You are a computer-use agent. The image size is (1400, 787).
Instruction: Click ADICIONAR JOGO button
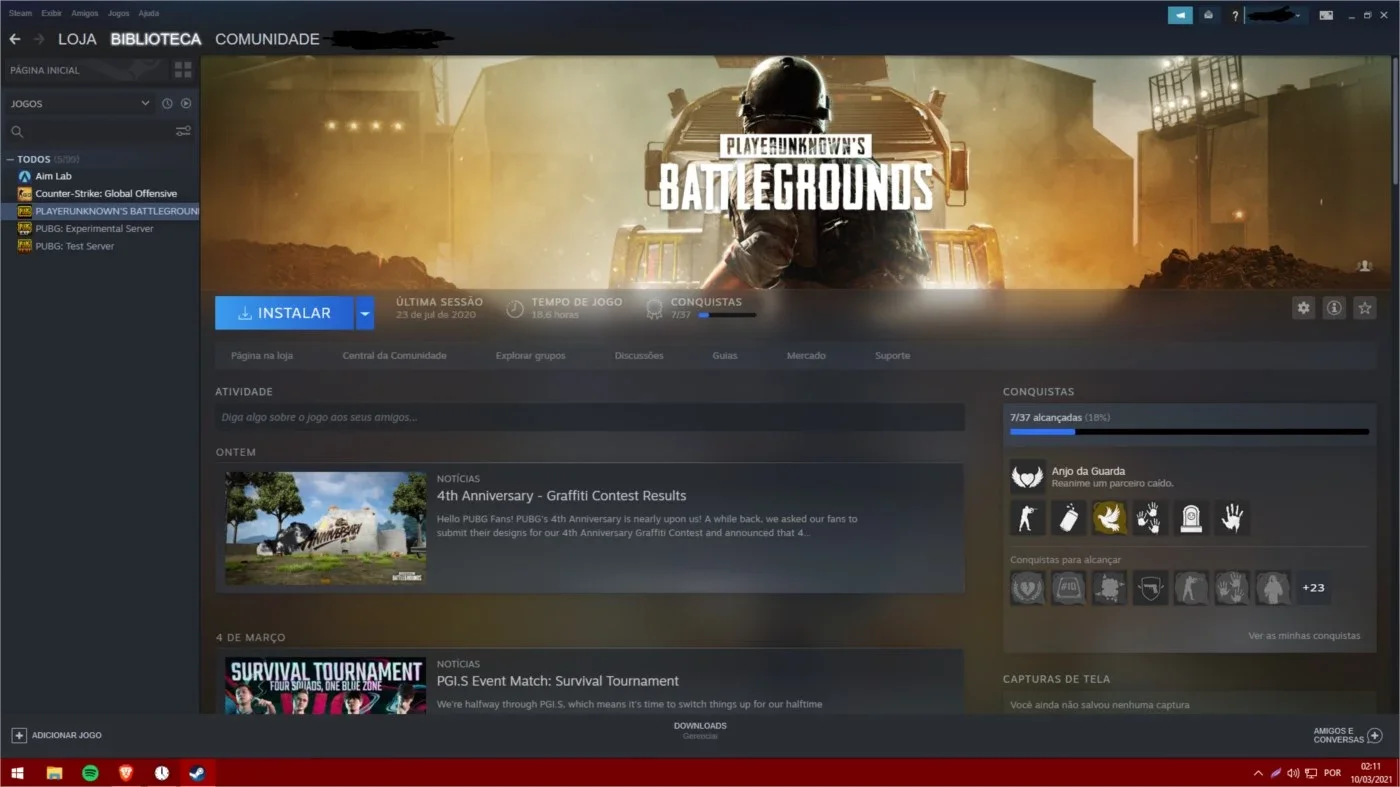point(57,735)
